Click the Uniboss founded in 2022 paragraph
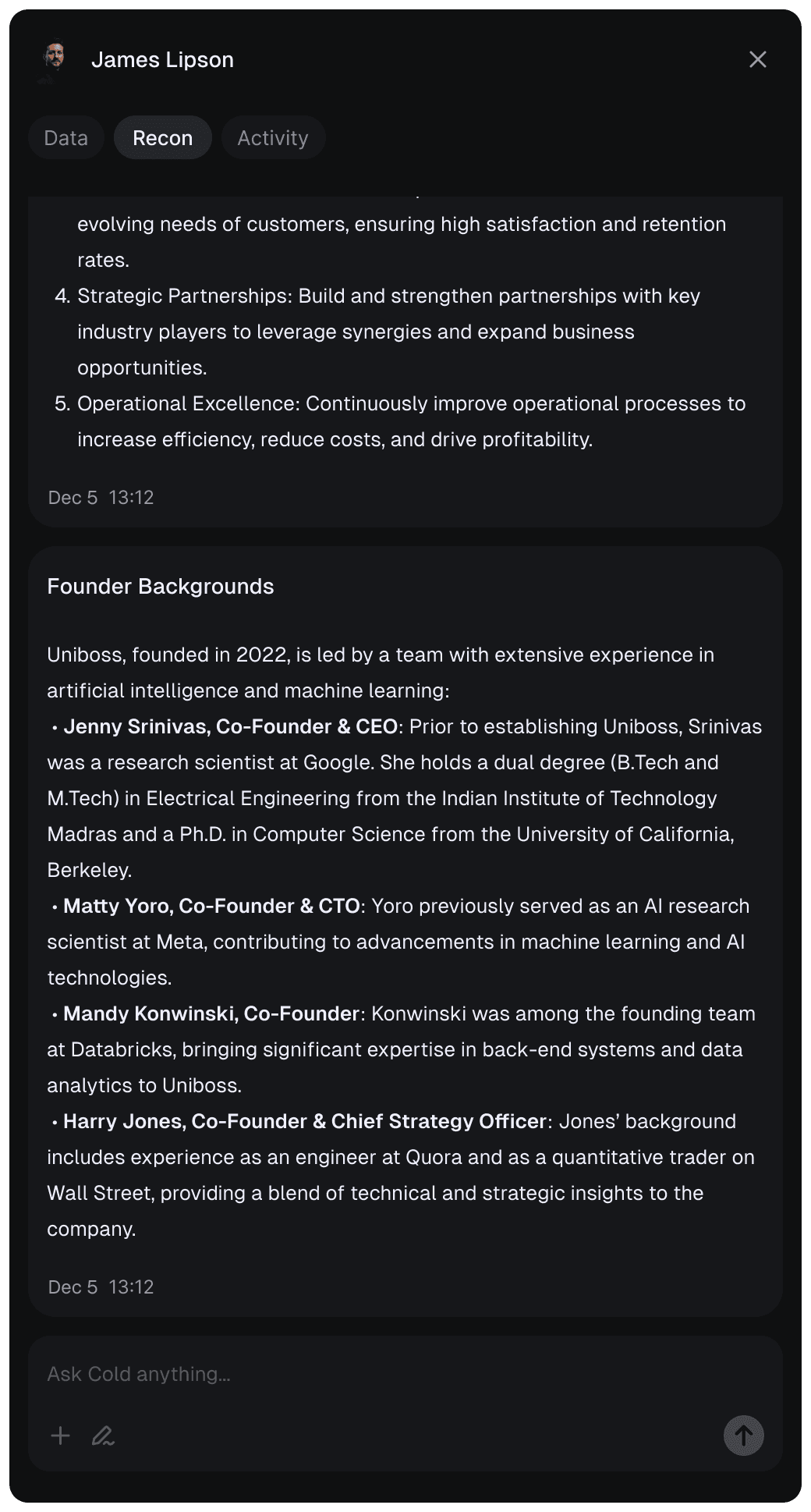The width and height of the screenshot is (811, 1512). (x=381, y=673)
